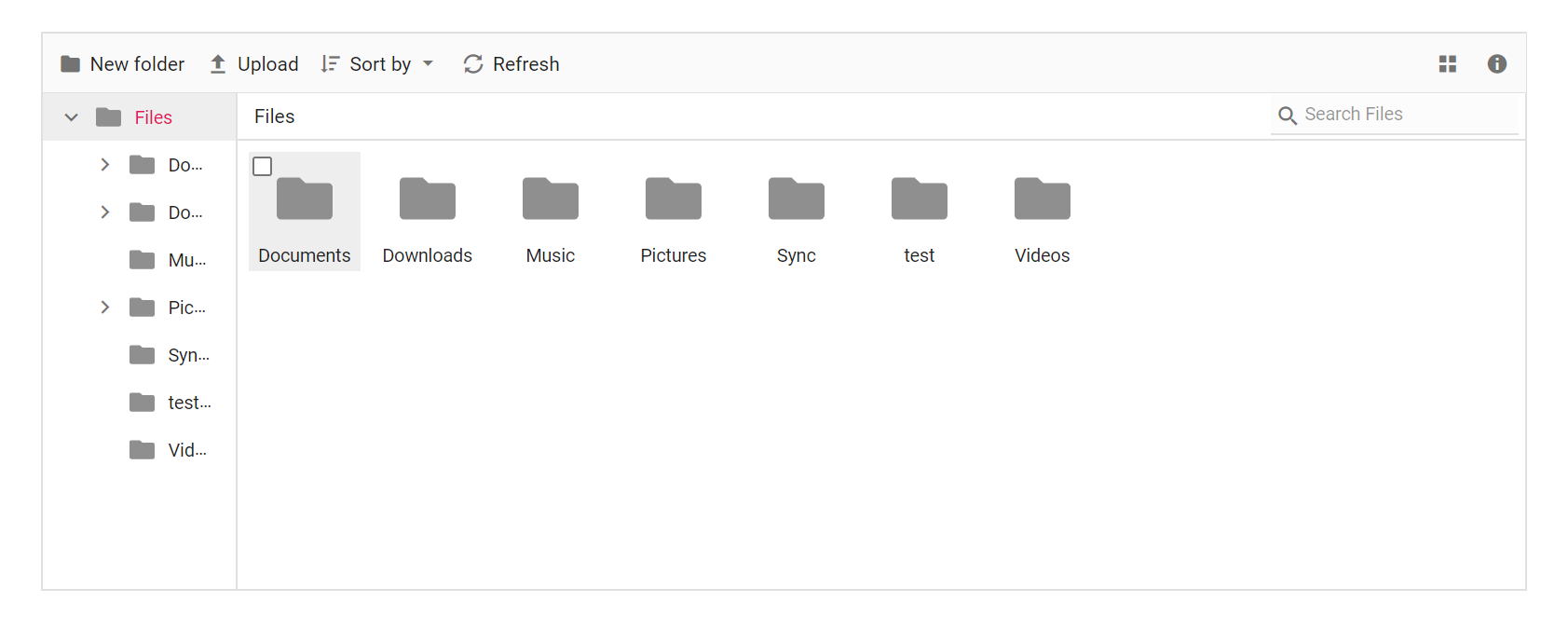Click the Upload button
Image resolution: width=1568 pixels, height=643 pixels.
pos(254,64)
